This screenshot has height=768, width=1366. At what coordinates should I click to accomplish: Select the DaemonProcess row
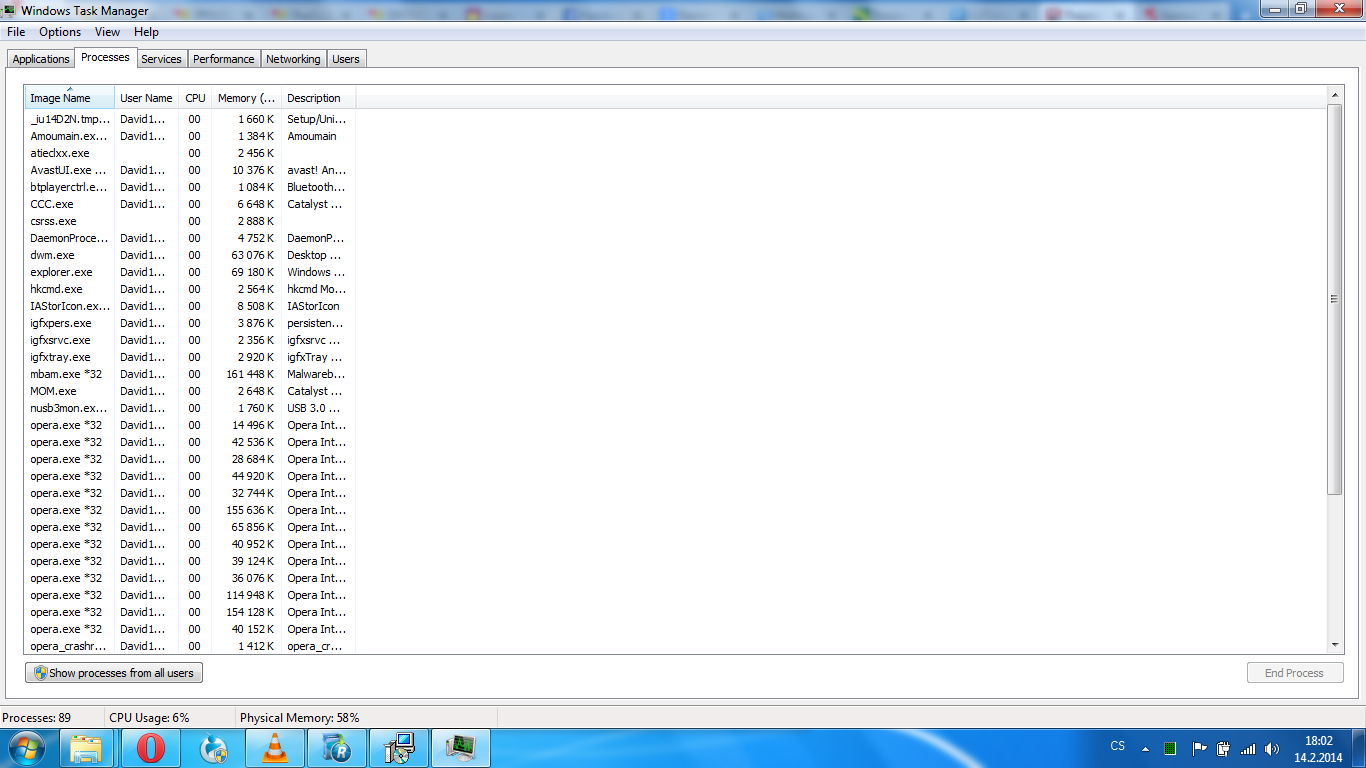[190, 238]
